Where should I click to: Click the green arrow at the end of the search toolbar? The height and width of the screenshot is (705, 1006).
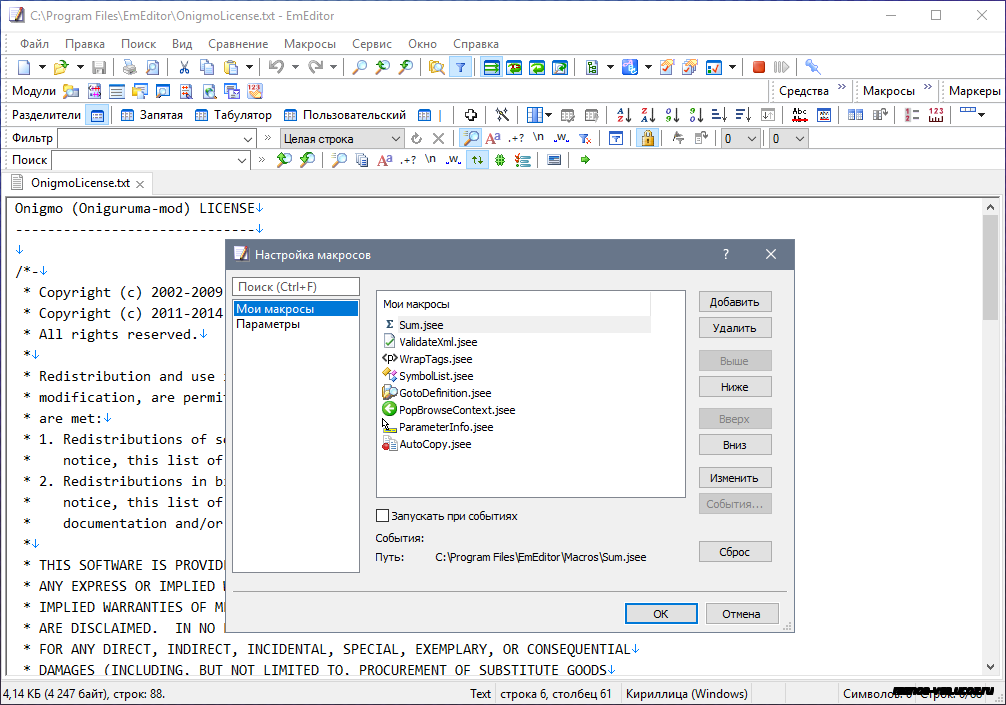(585, 160)
